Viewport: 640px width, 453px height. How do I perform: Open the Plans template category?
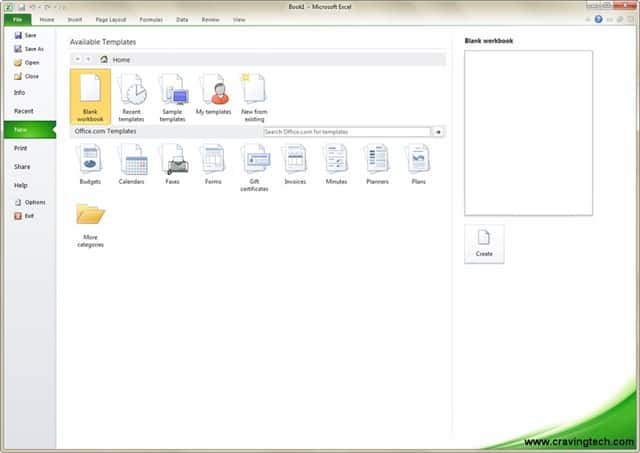pos(418,164)
